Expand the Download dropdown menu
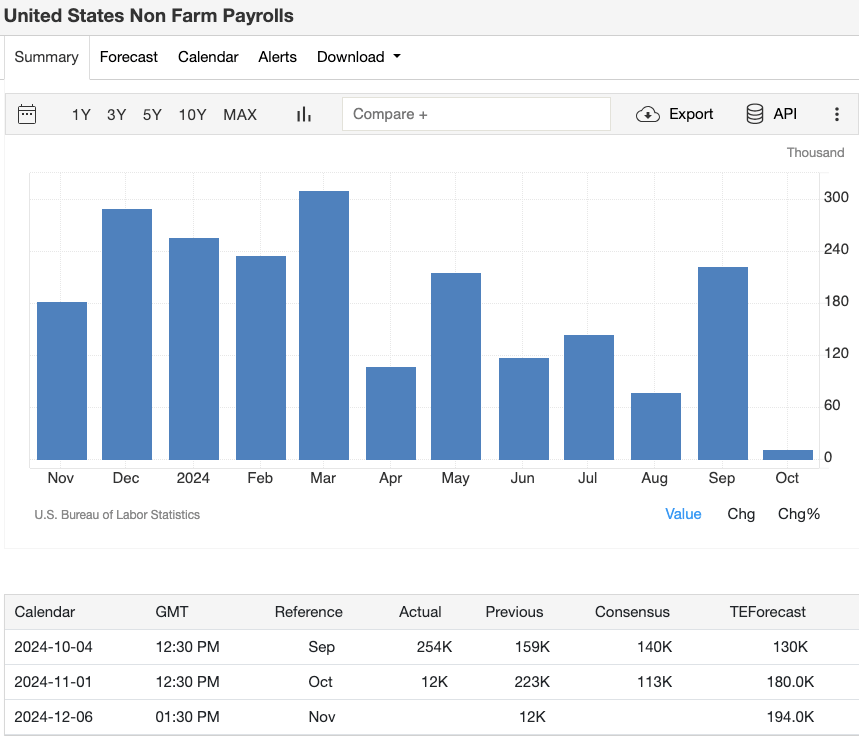This screenshot has width=859, height=736. (x=358, y=57)
